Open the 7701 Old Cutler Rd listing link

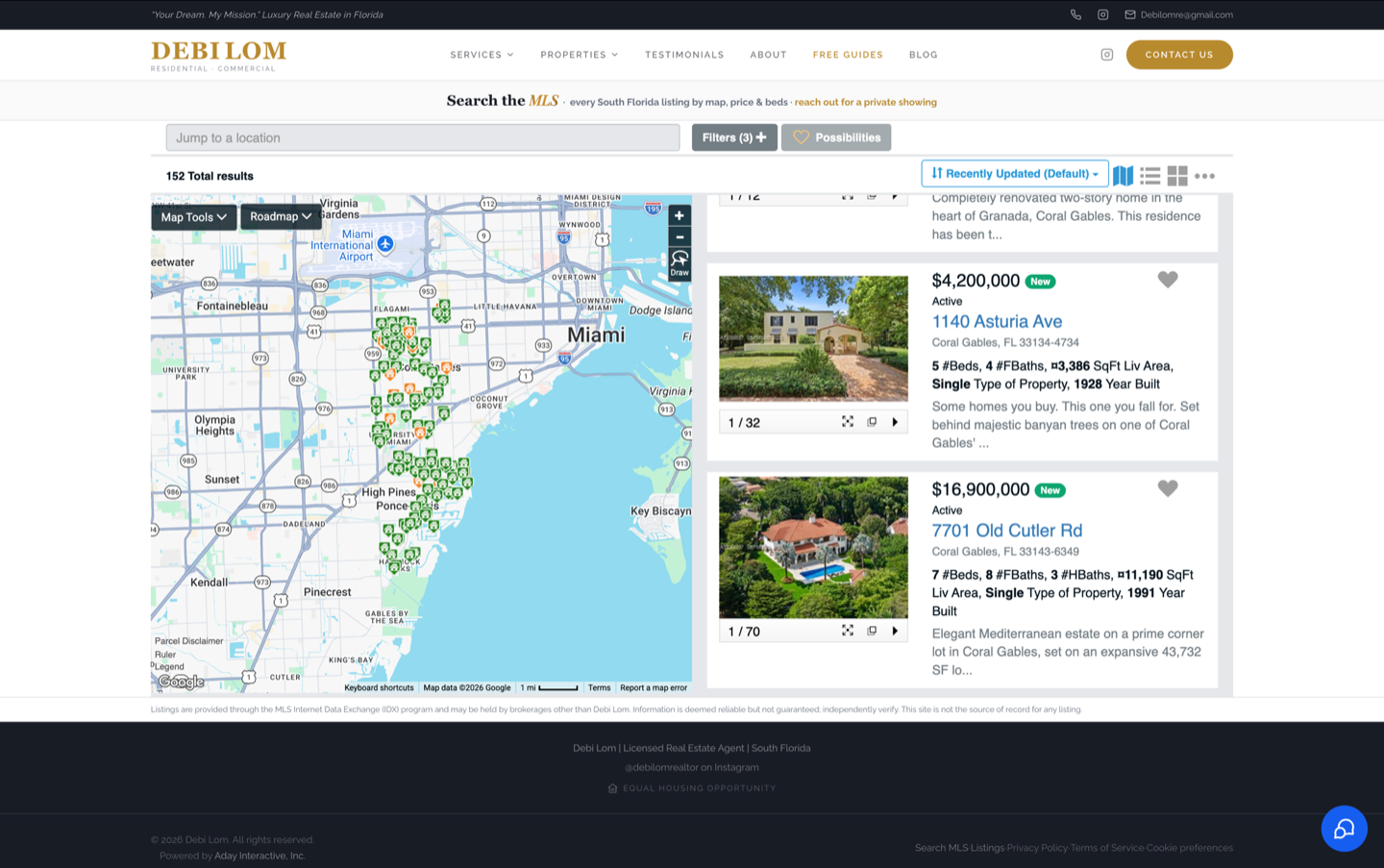pos(1007,531)
